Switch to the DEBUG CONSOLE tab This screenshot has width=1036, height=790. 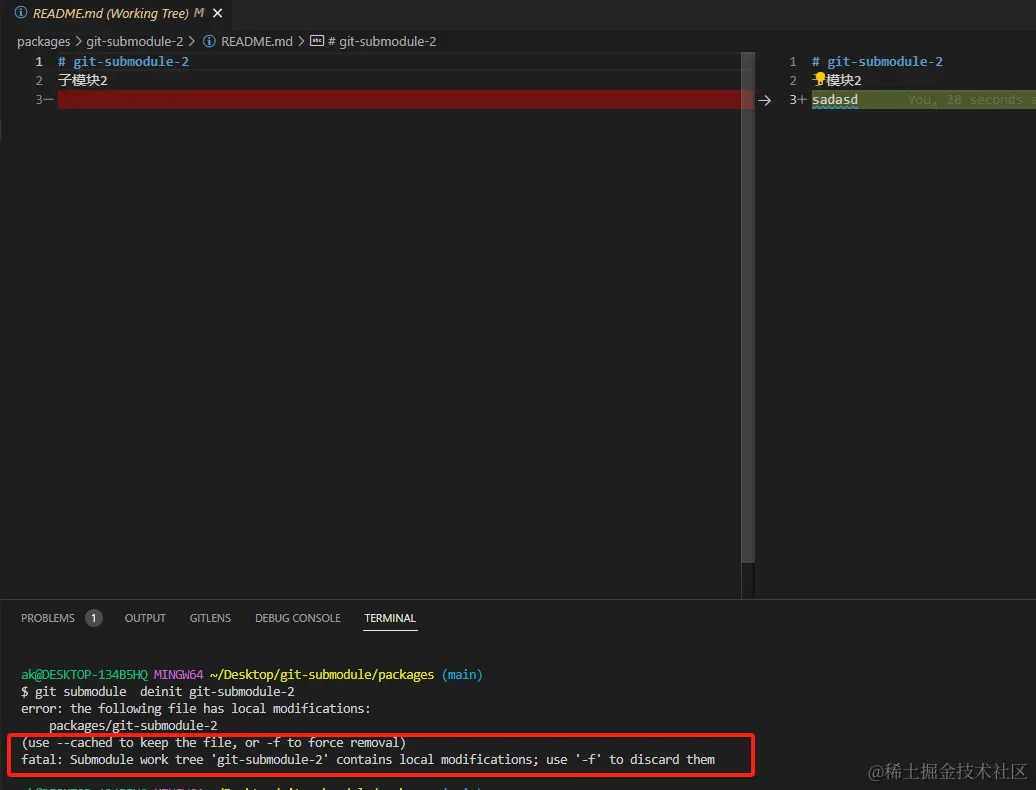click(298, 618)
